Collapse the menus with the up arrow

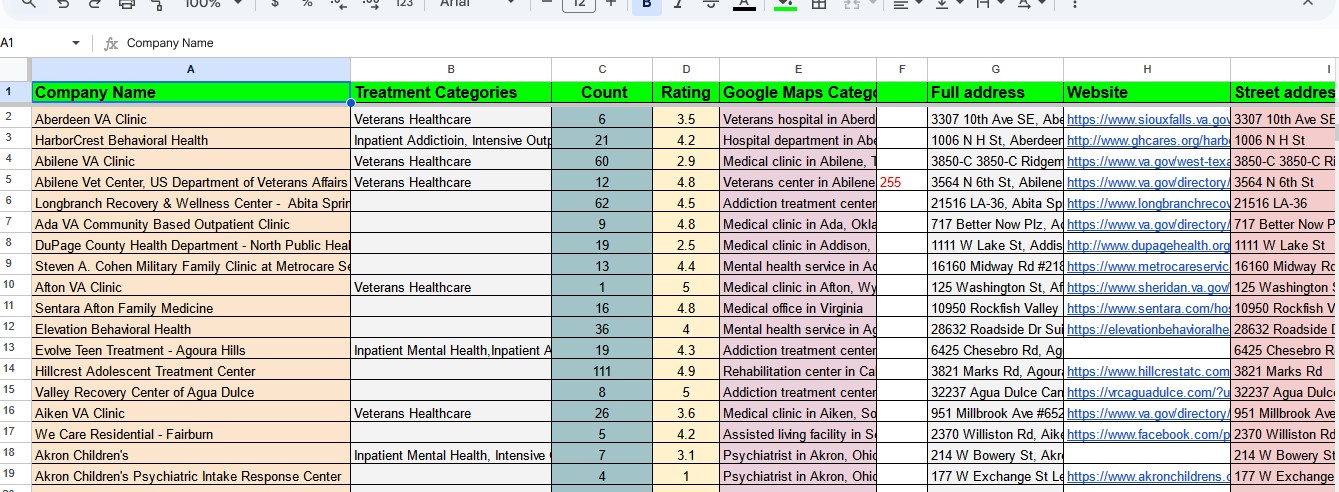1307,3
